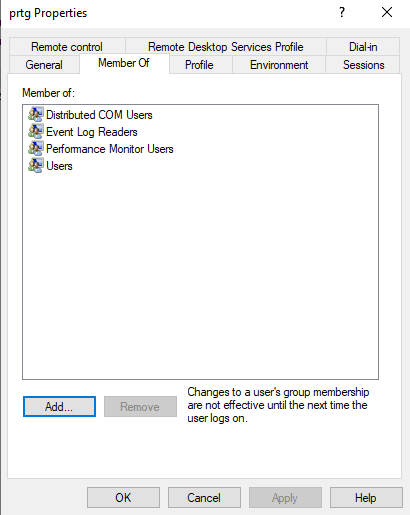Click the question mark help icon in the title bar
This screenshot has height=515, width=410.
point(342,13)
